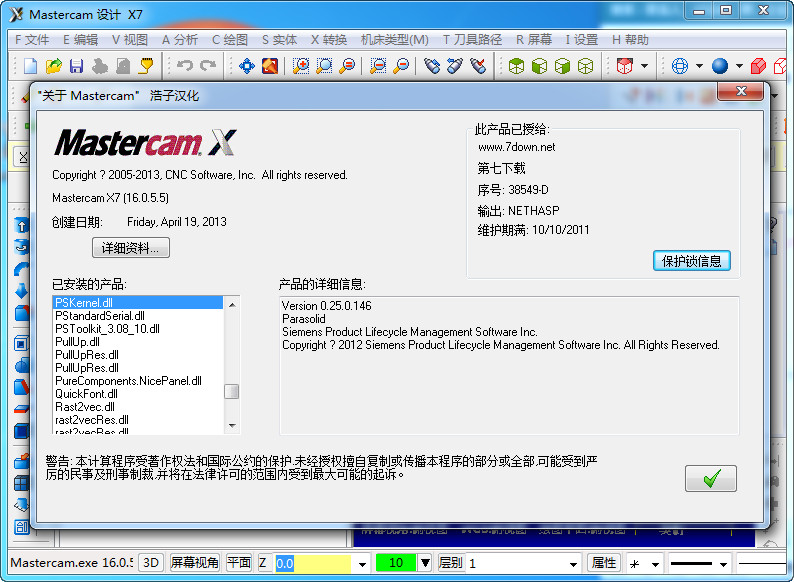This screenshot has width=794, height=582.
Task: Click the Unzoom previous magnifier icon
Action: 378,66
